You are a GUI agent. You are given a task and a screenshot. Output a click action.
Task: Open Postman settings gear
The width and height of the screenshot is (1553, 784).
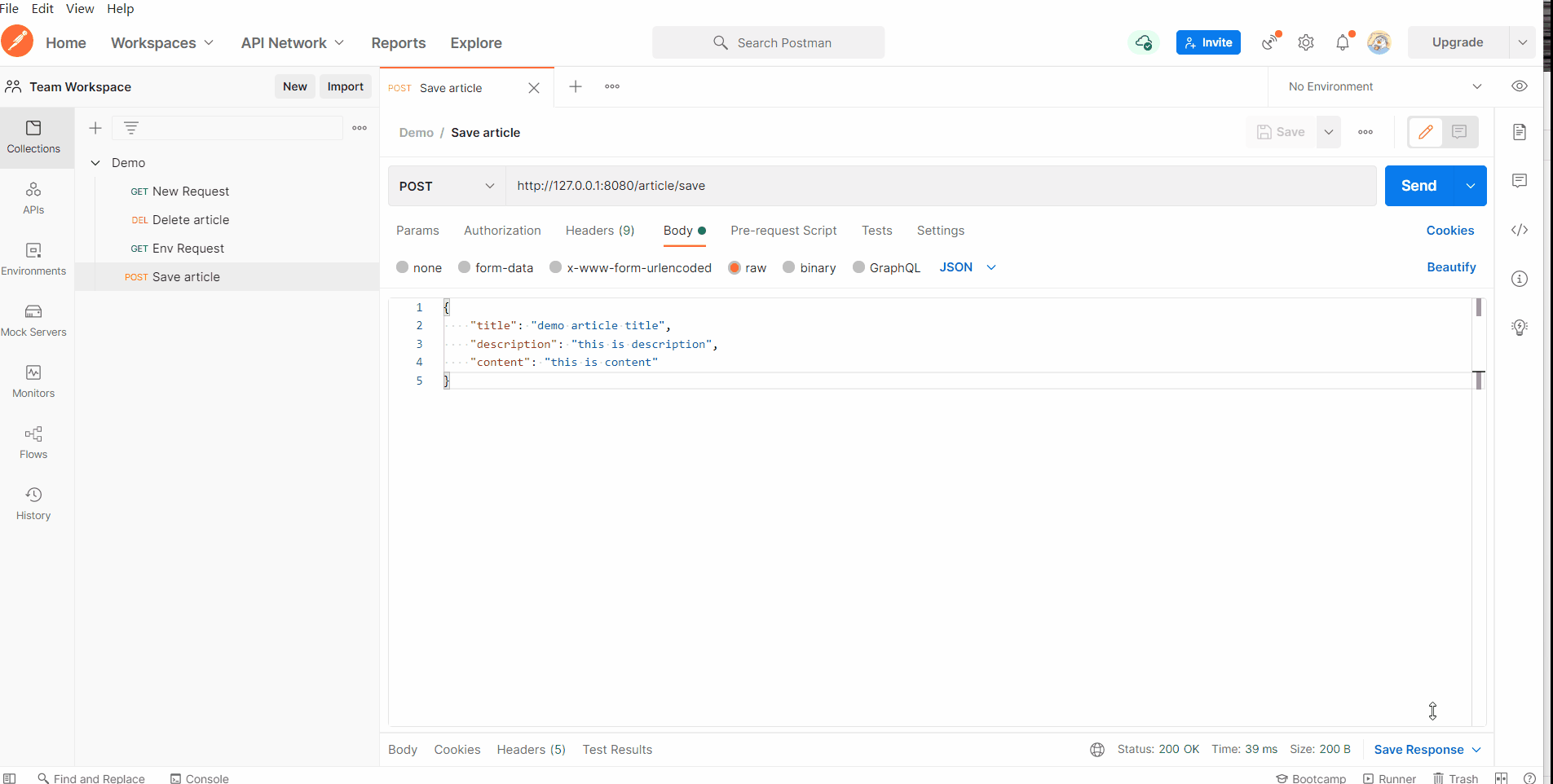tap(1306, 42)
